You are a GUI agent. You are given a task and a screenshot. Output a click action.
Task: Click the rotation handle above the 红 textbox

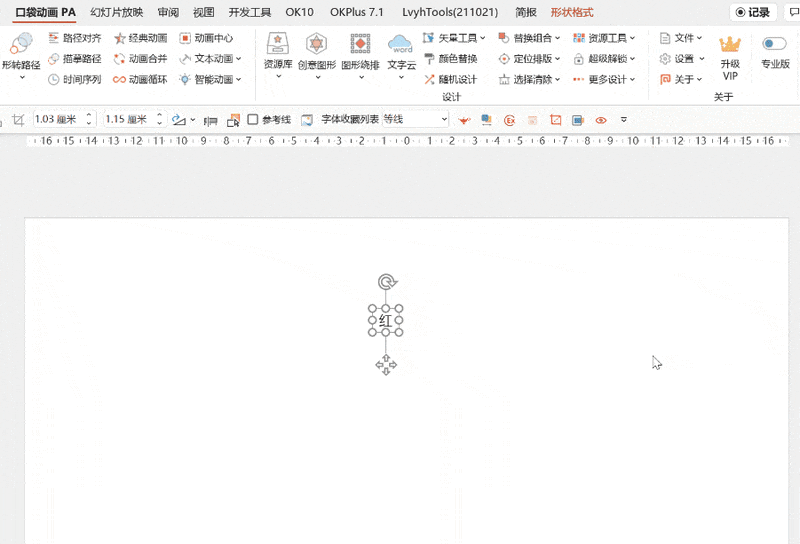(x=387, y=282)
